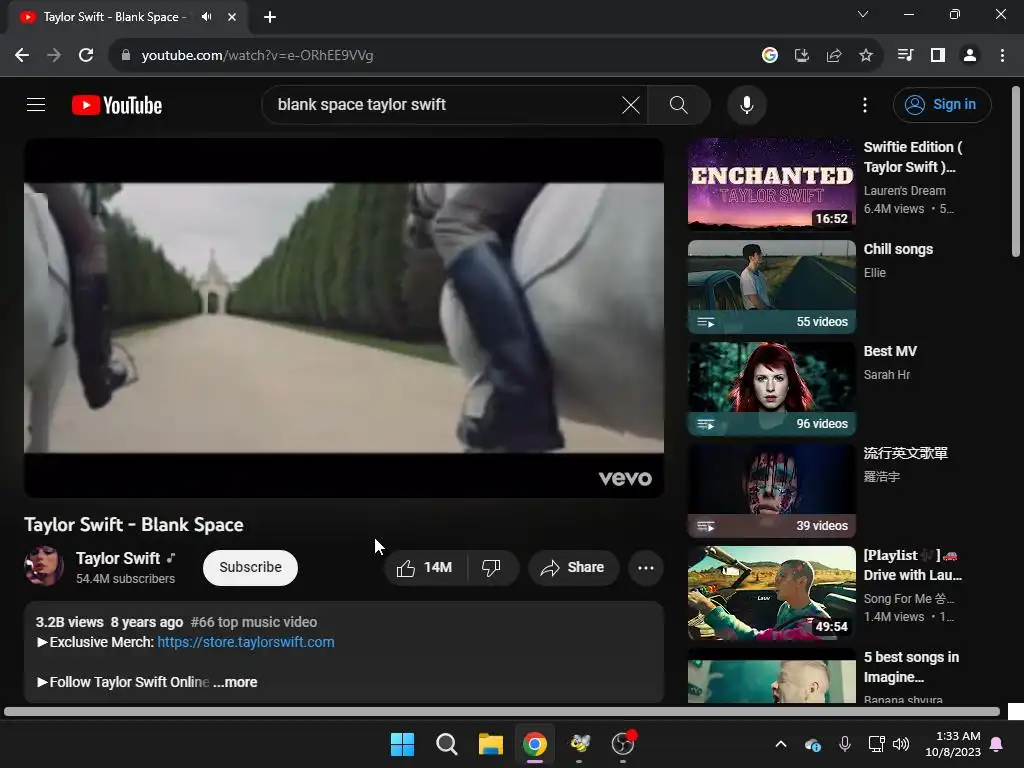
Task: Open Google icon in the address bar
Action: click(770, 56)
